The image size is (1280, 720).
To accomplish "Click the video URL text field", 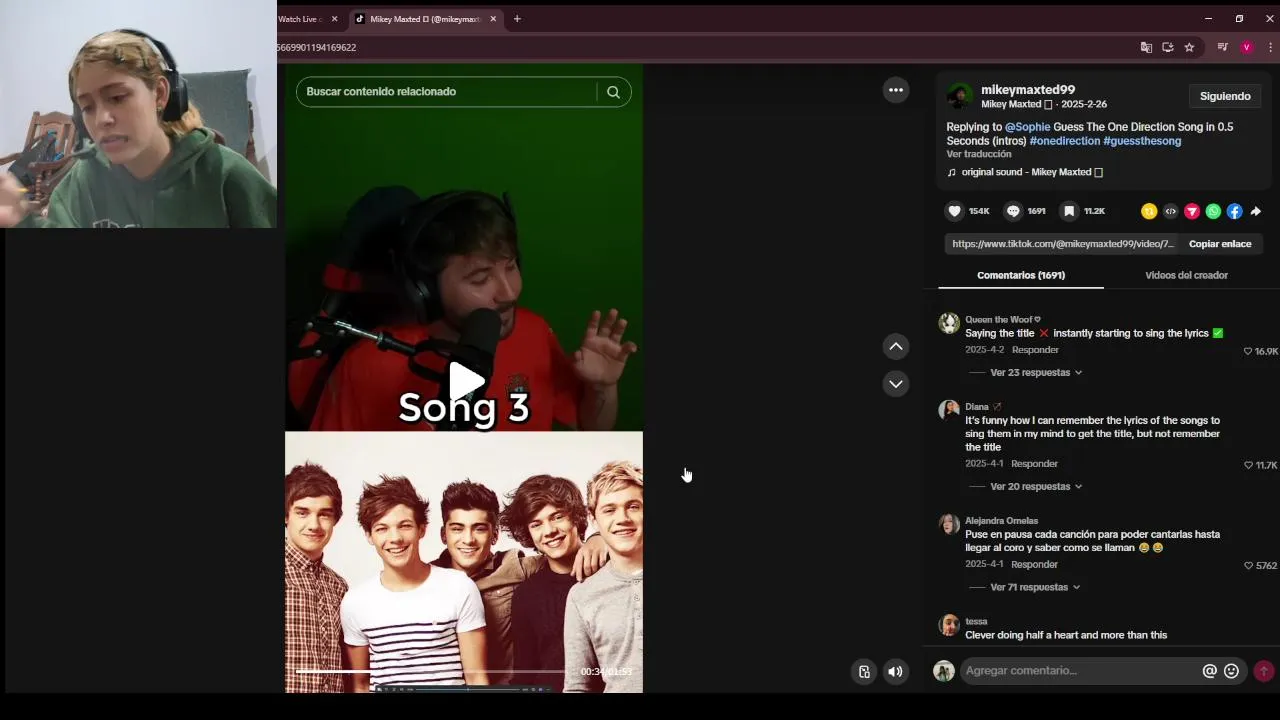I will (1063, 244).
